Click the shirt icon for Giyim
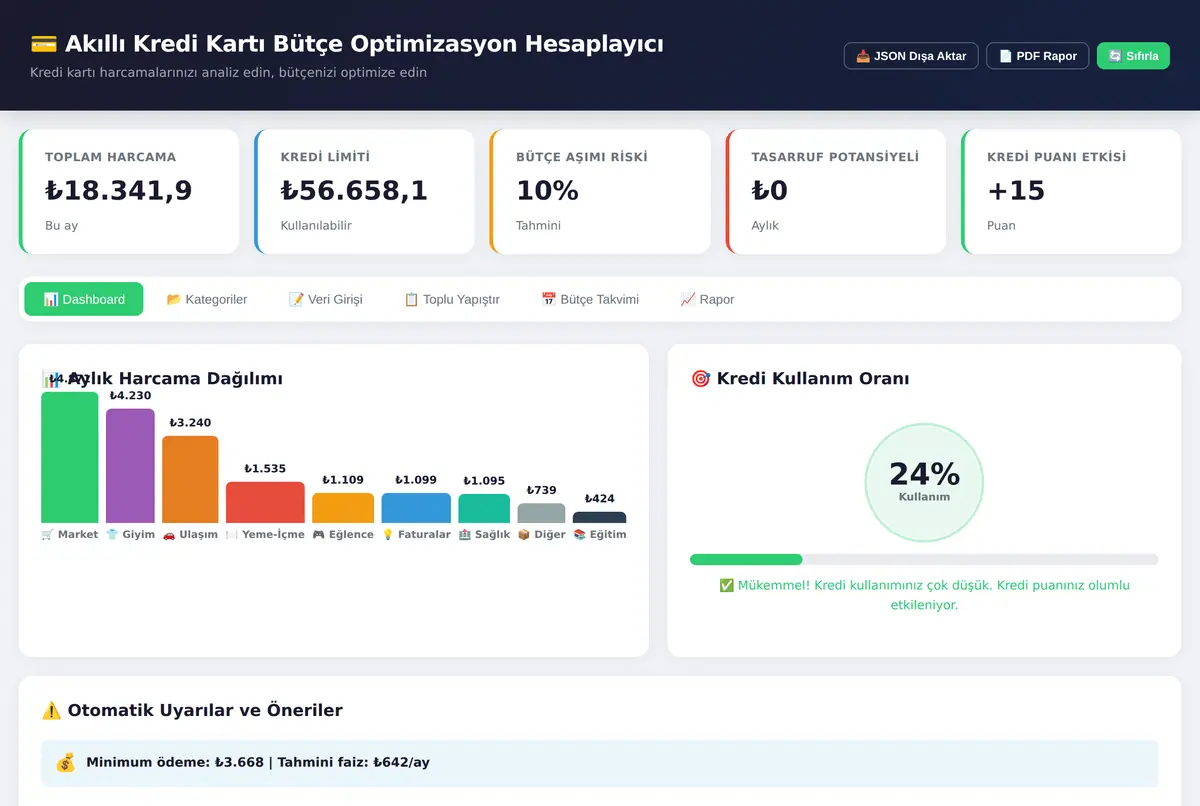Screen dimensions: 1200x806 coord(112,535)
